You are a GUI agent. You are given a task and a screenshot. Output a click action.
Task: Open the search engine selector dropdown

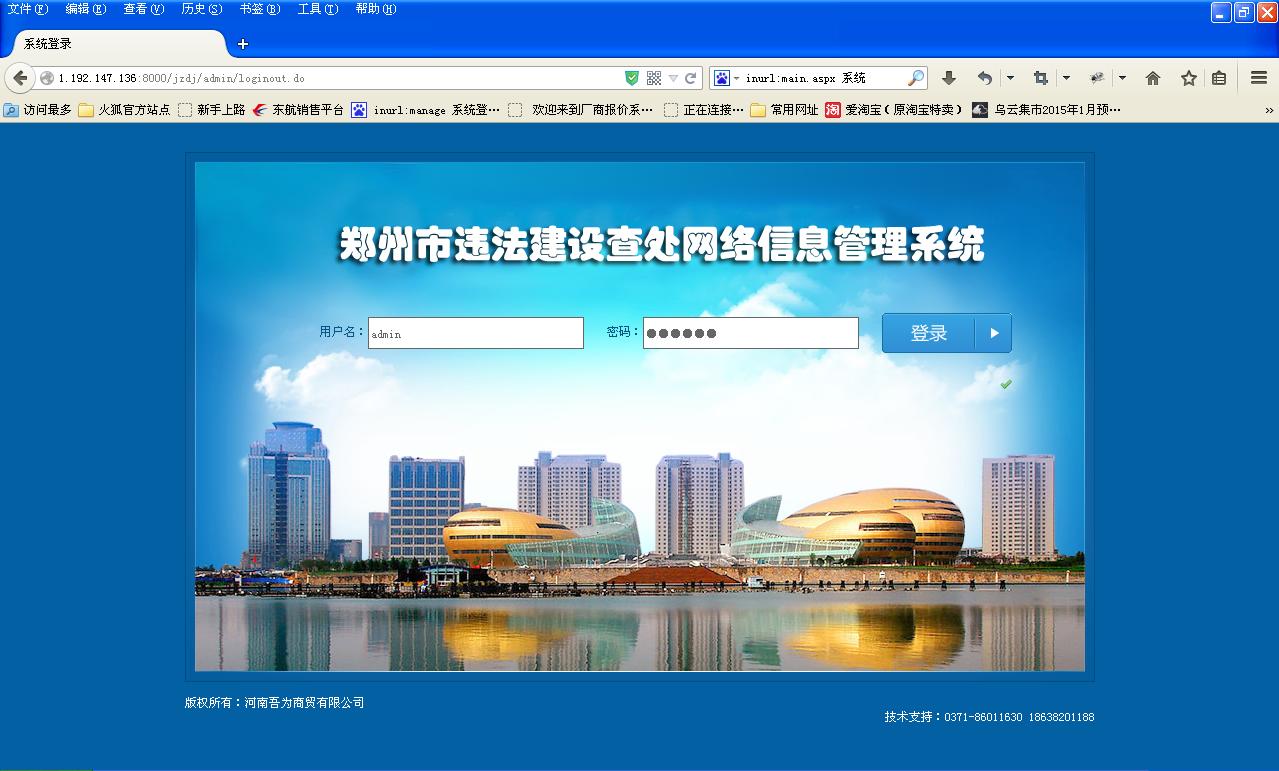coord(726,78)
